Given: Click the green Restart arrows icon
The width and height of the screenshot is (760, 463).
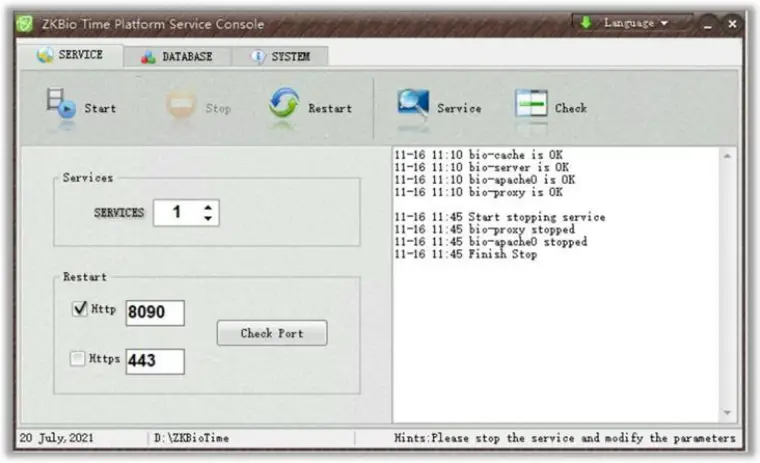Looking at the screenshot, I should click(284, 103).
